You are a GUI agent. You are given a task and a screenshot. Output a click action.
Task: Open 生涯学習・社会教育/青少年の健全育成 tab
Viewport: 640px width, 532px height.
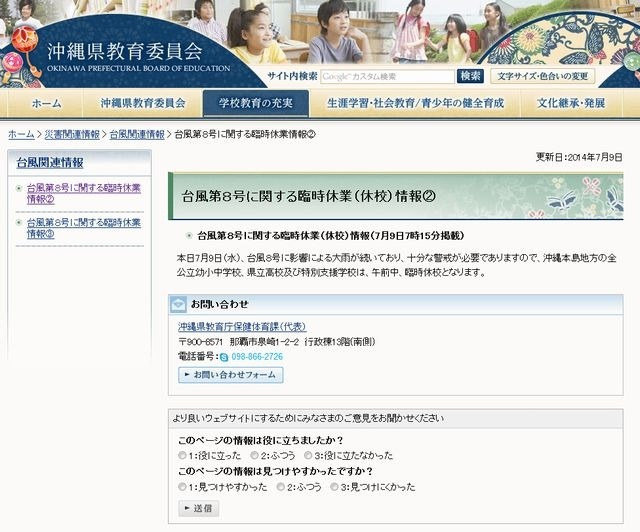pos(415,103)
